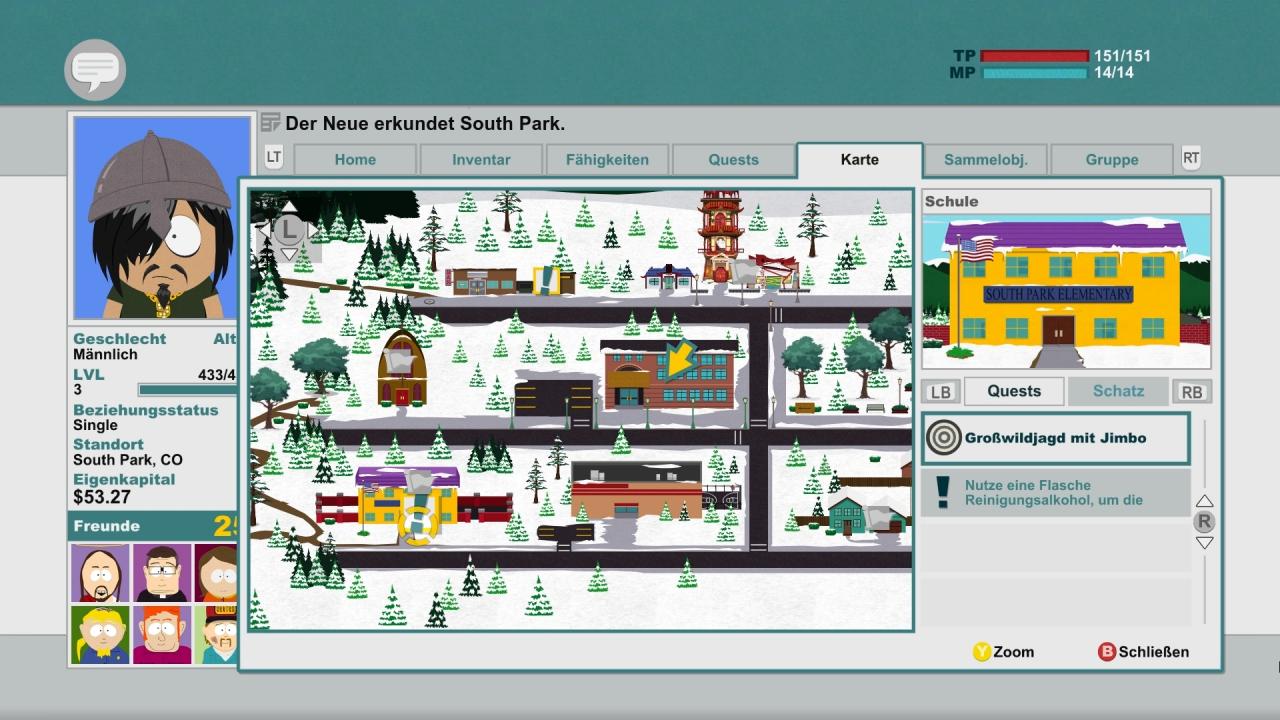The width and height of the screenshot is (1280, 720).
Task: Select the blonde-haired friend avatar
Action: pyautogui.click(x=100, y=635)
